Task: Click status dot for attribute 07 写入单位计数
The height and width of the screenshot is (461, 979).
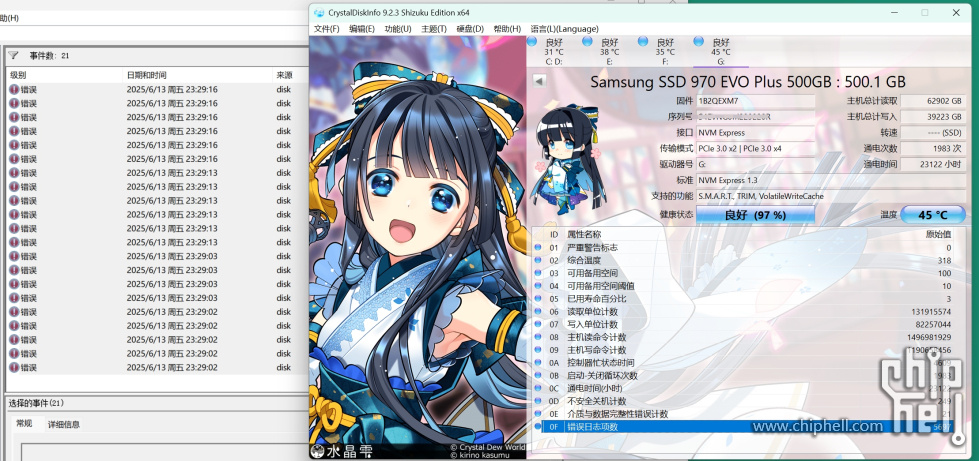Action: coord(538,324)
